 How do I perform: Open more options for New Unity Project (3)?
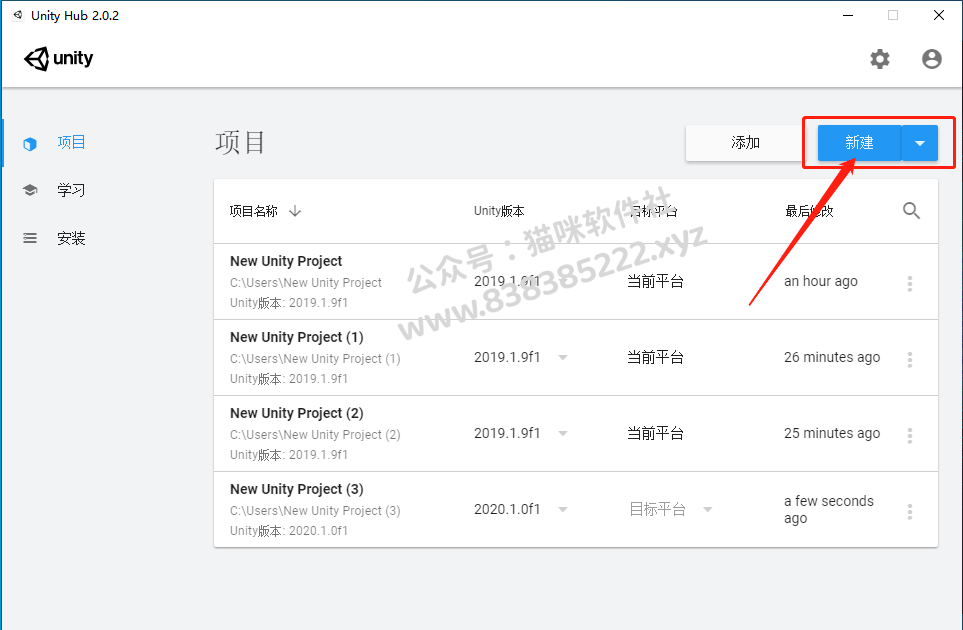[x=910, y=511]
